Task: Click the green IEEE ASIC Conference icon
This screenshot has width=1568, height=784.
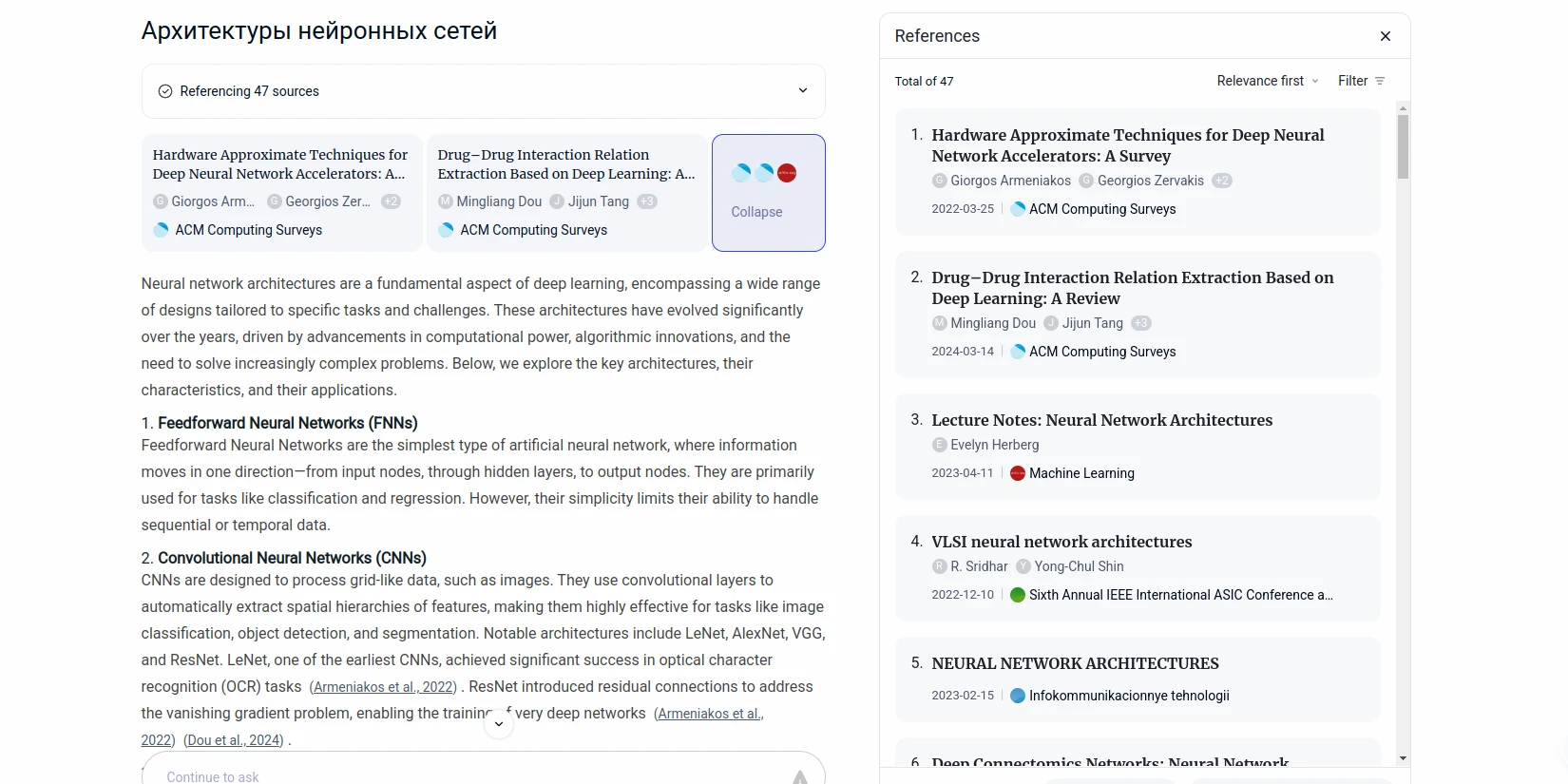Action: pyautogui.click(x=1018, y=595)
